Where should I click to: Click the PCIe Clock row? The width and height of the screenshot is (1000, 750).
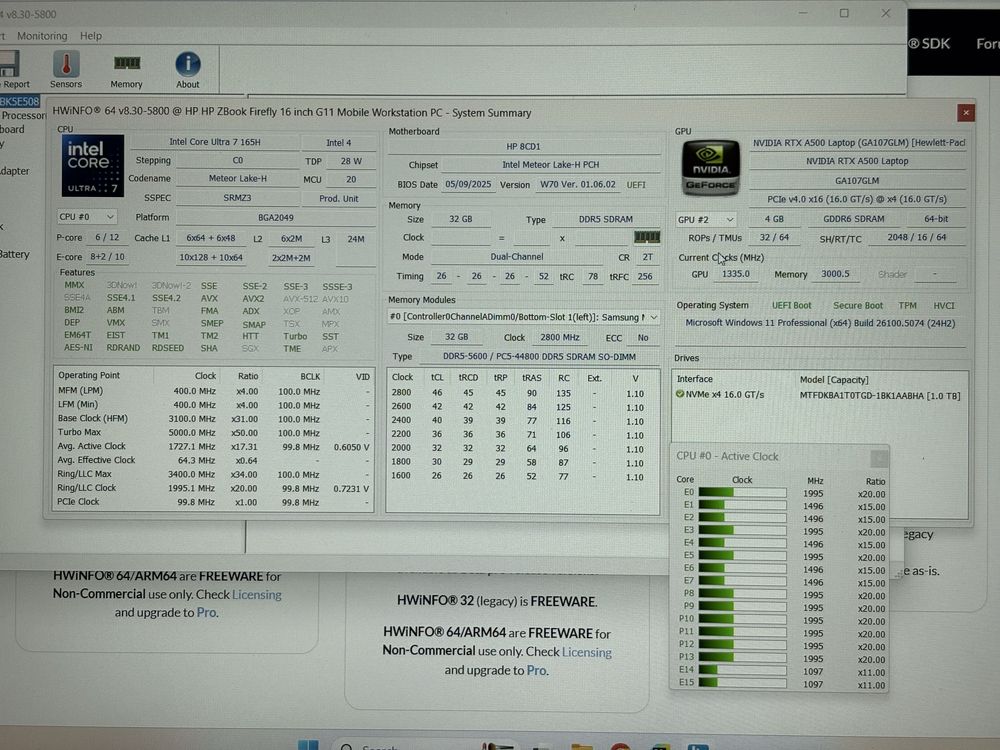pos(214,502)
